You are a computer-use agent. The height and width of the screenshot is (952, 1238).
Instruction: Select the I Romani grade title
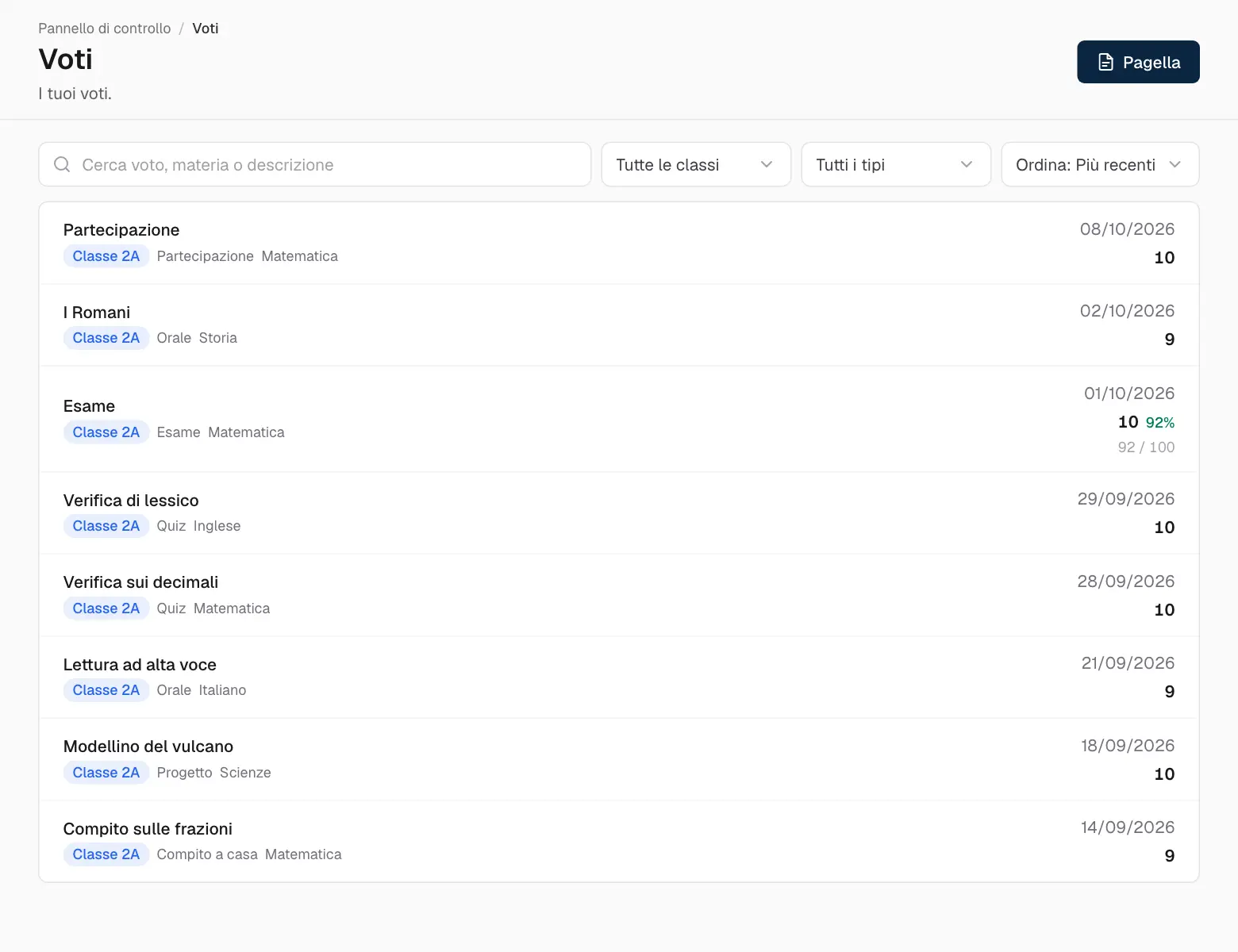(97, 313)
